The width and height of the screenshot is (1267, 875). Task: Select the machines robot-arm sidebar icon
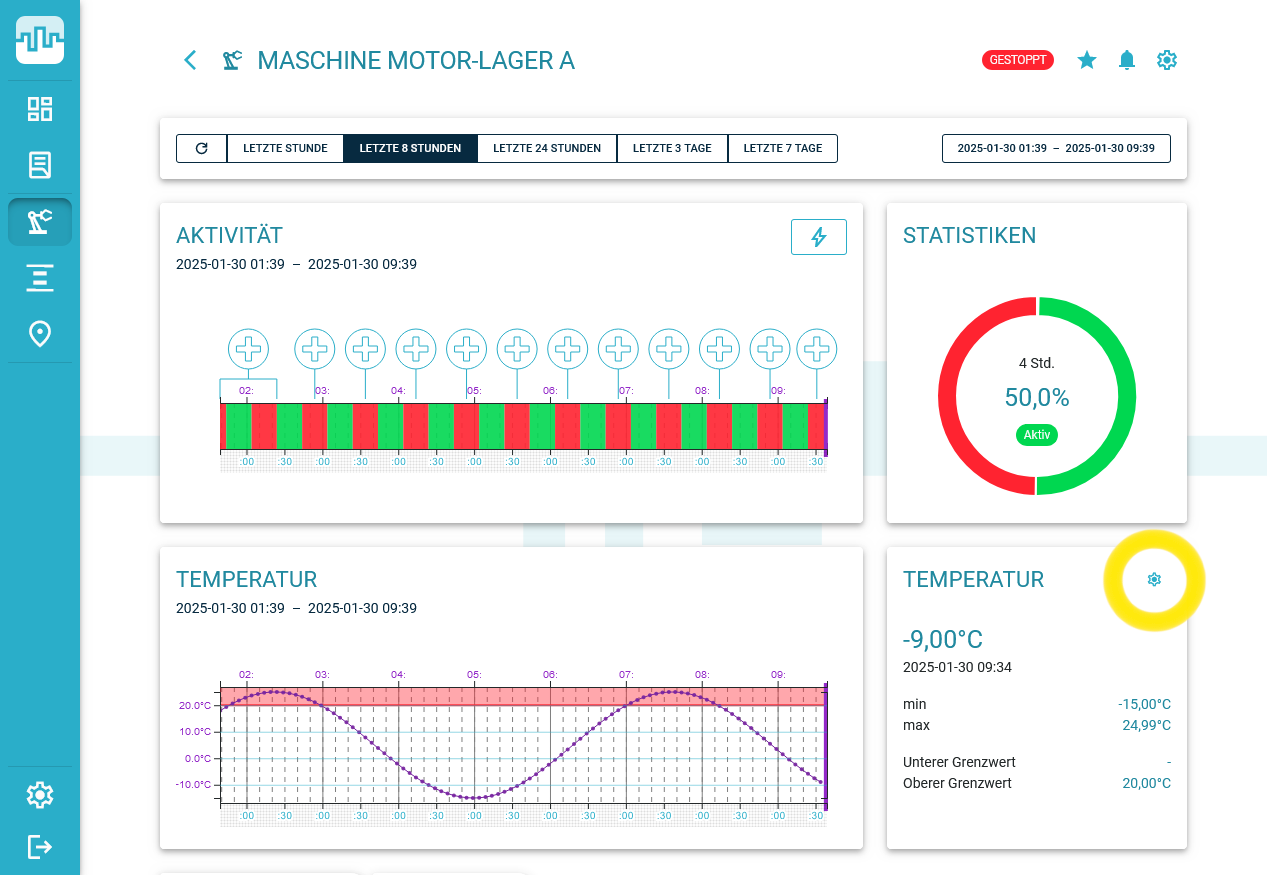(40, 222)
